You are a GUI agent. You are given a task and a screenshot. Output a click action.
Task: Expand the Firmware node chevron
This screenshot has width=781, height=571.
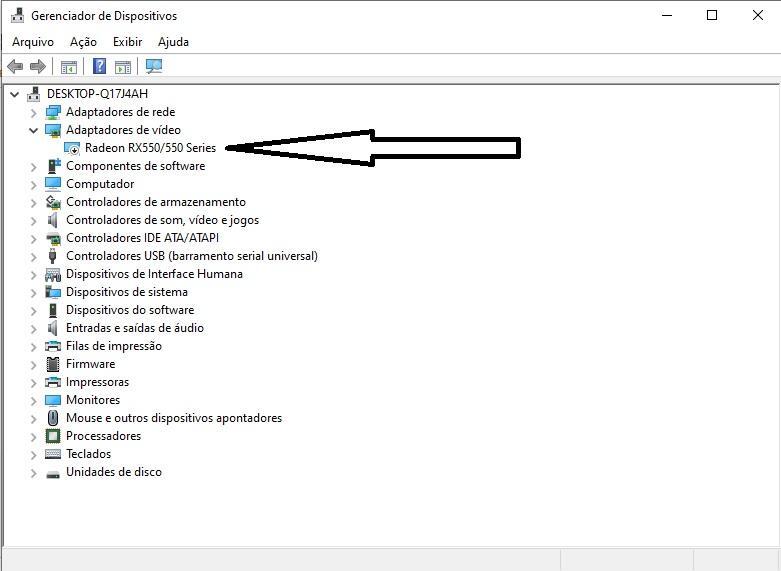(x=33, y=364)
